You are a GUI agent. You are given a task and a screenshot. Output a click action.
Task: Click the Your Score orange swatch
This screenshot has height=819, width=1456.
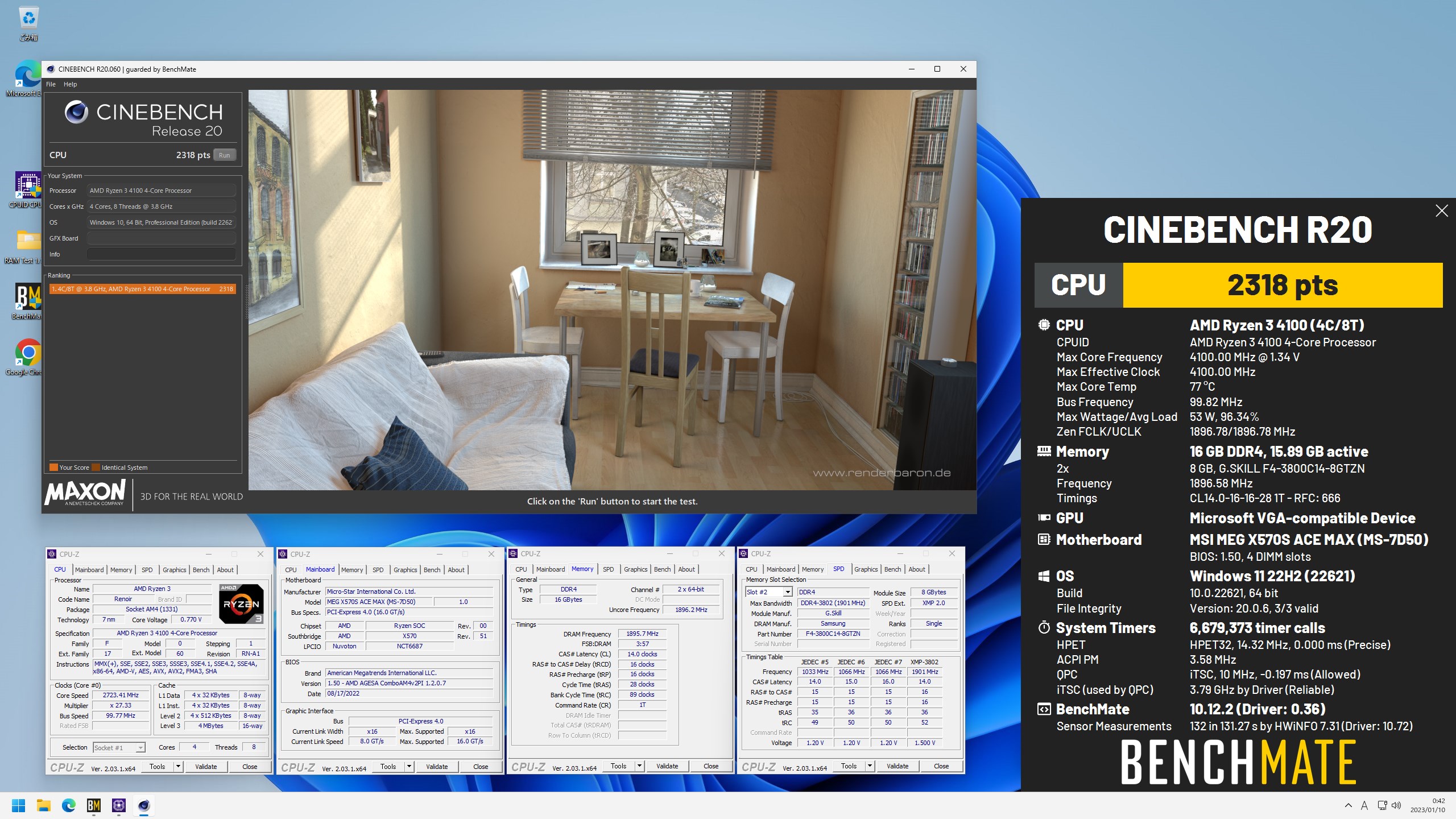point(53,468)
